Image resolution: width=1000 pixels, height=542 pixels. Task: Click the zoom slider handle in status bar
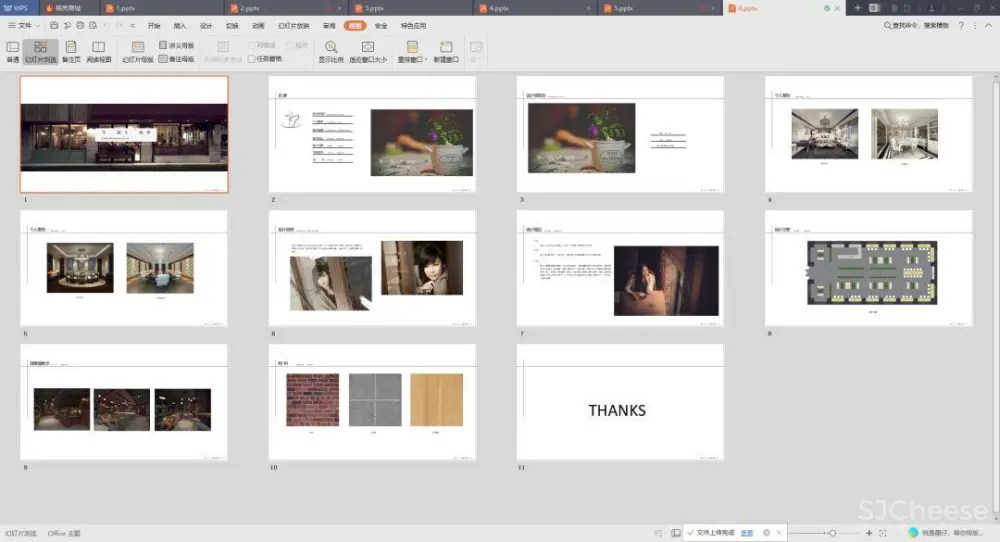(x=833, y=533)
